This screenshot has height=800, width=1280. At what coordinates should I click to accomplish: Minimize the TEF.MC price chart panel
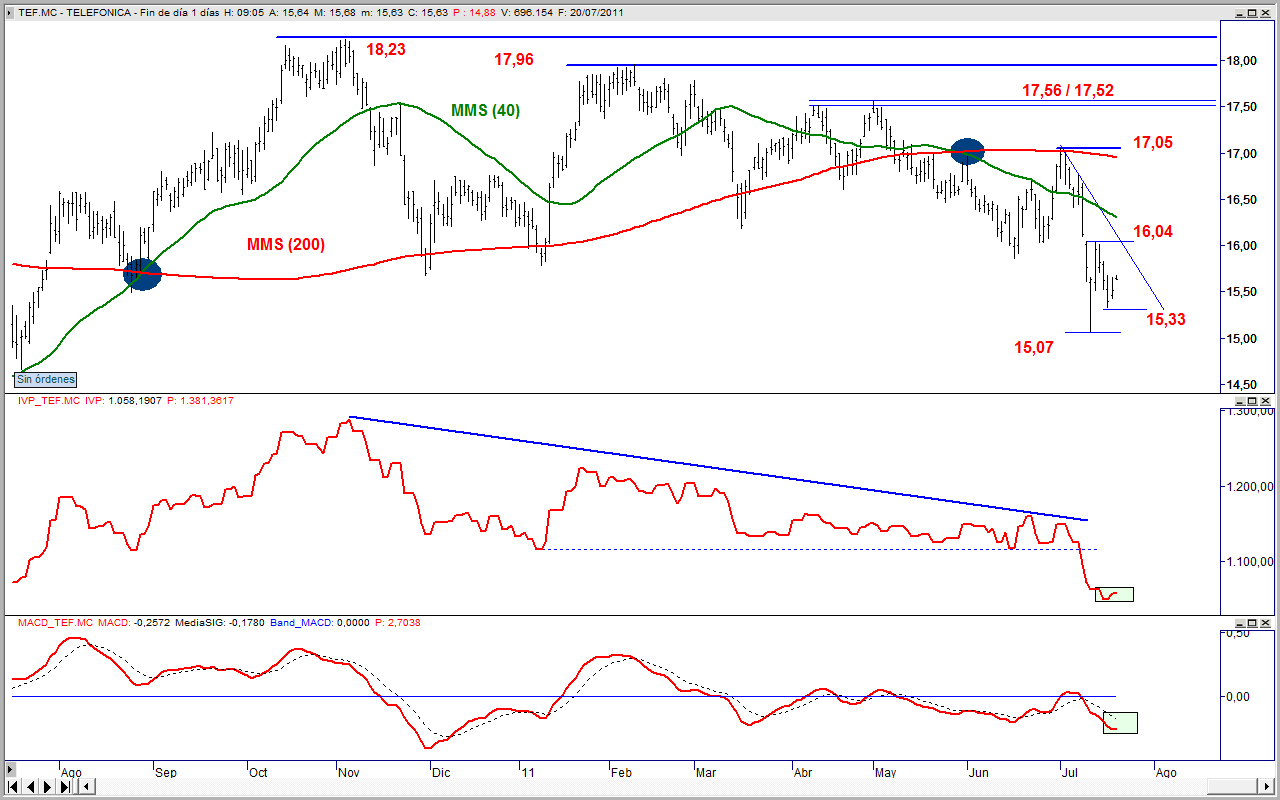pos(1239,12)
